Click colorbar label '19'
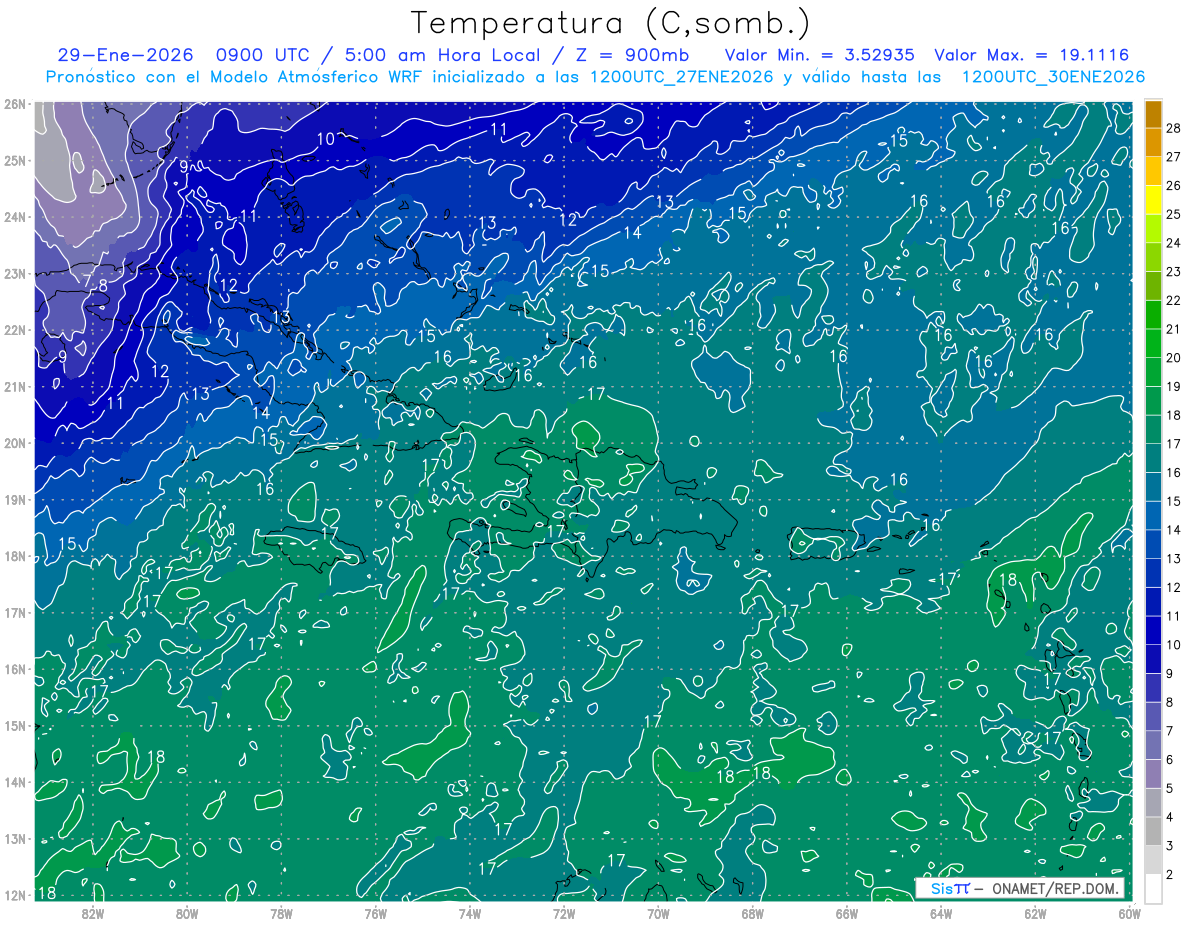 pos(1173,386)
